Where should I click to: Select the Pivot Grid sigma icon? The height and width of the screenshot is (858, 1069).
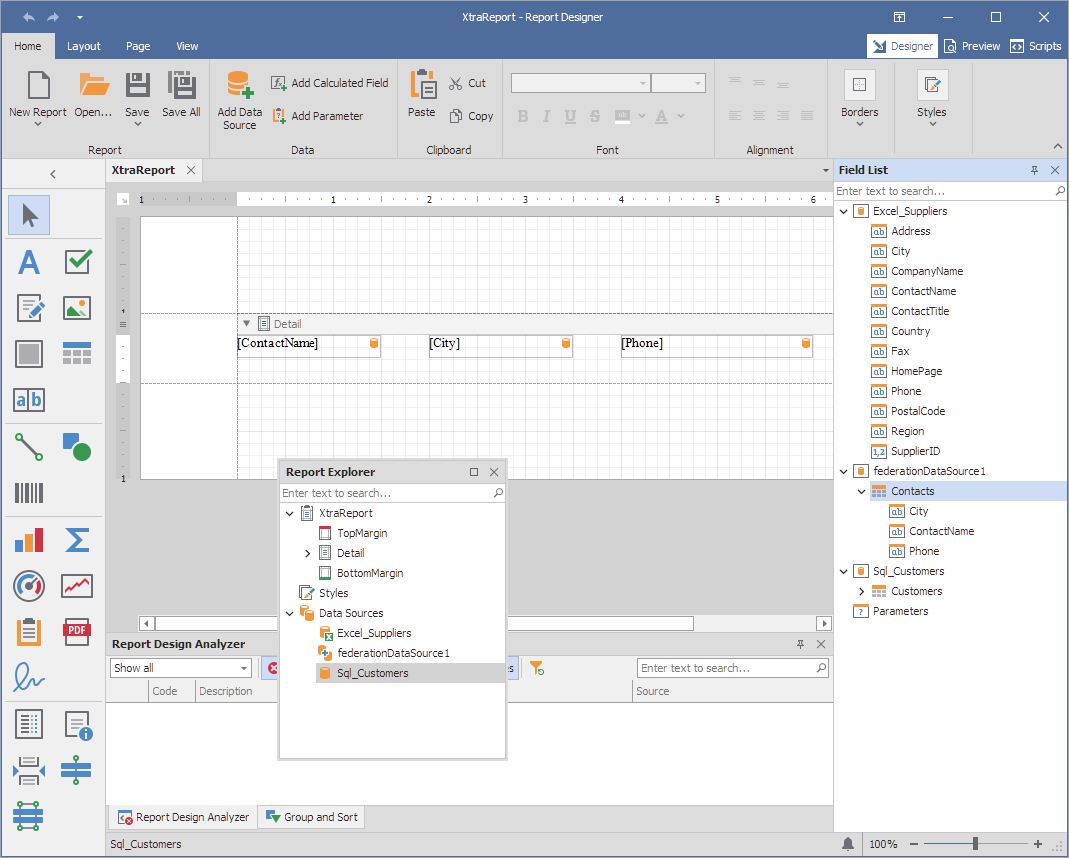tap(77, 540)
